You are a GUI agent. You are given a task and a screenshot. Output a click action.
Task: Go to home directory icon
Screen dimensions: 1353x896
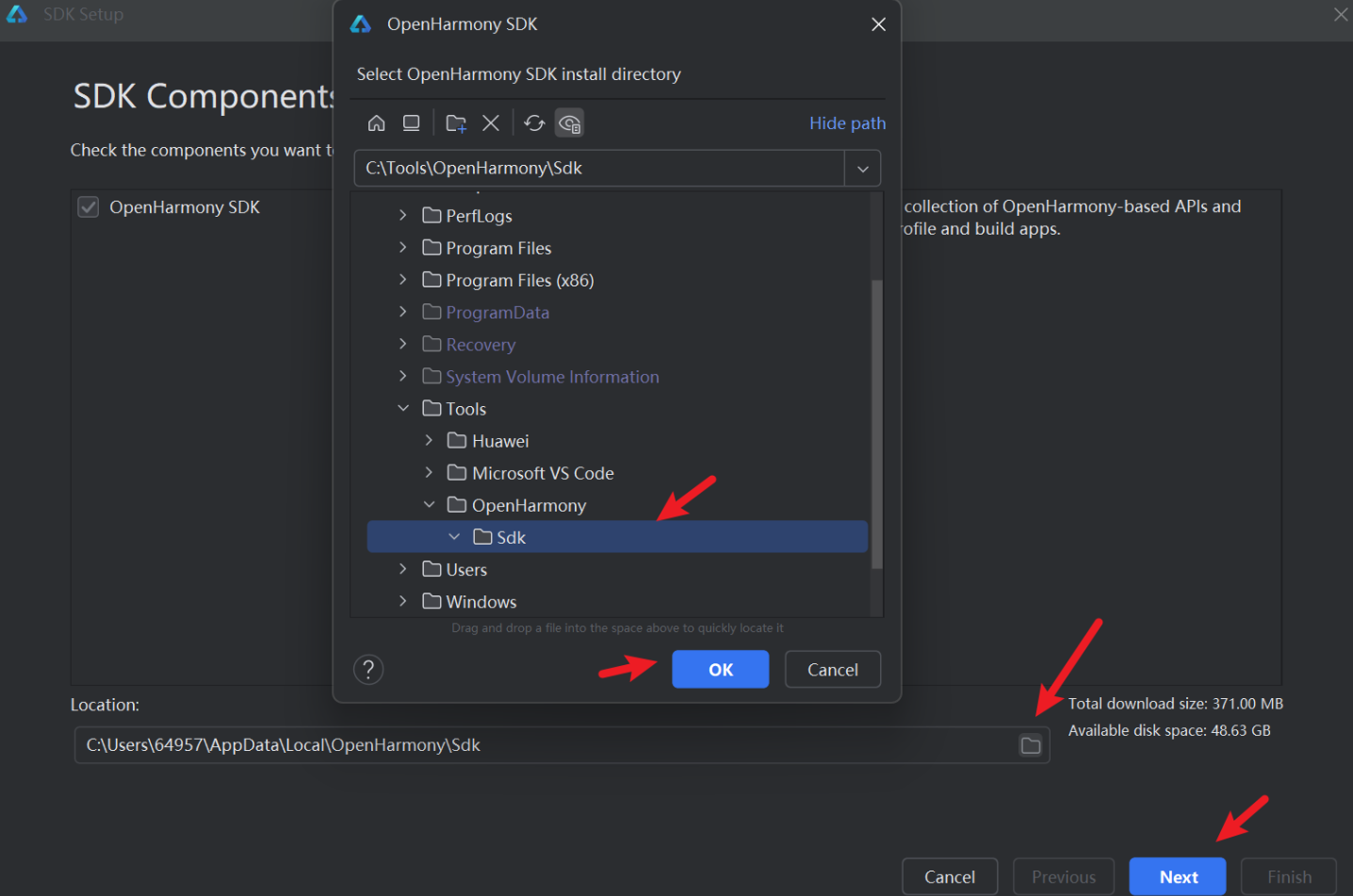[x=376, y=123]
